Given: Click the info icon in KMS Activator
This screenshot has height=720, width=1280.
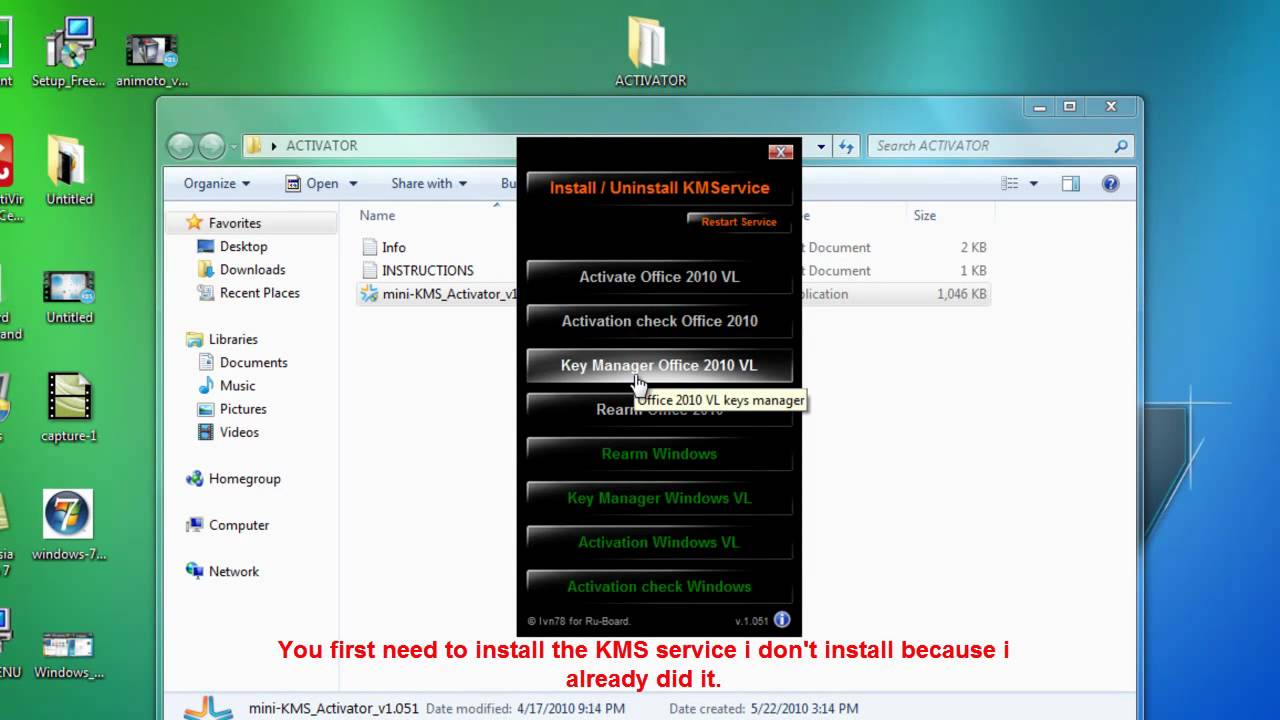Looking at the screenshot, I should click(782, 620).
